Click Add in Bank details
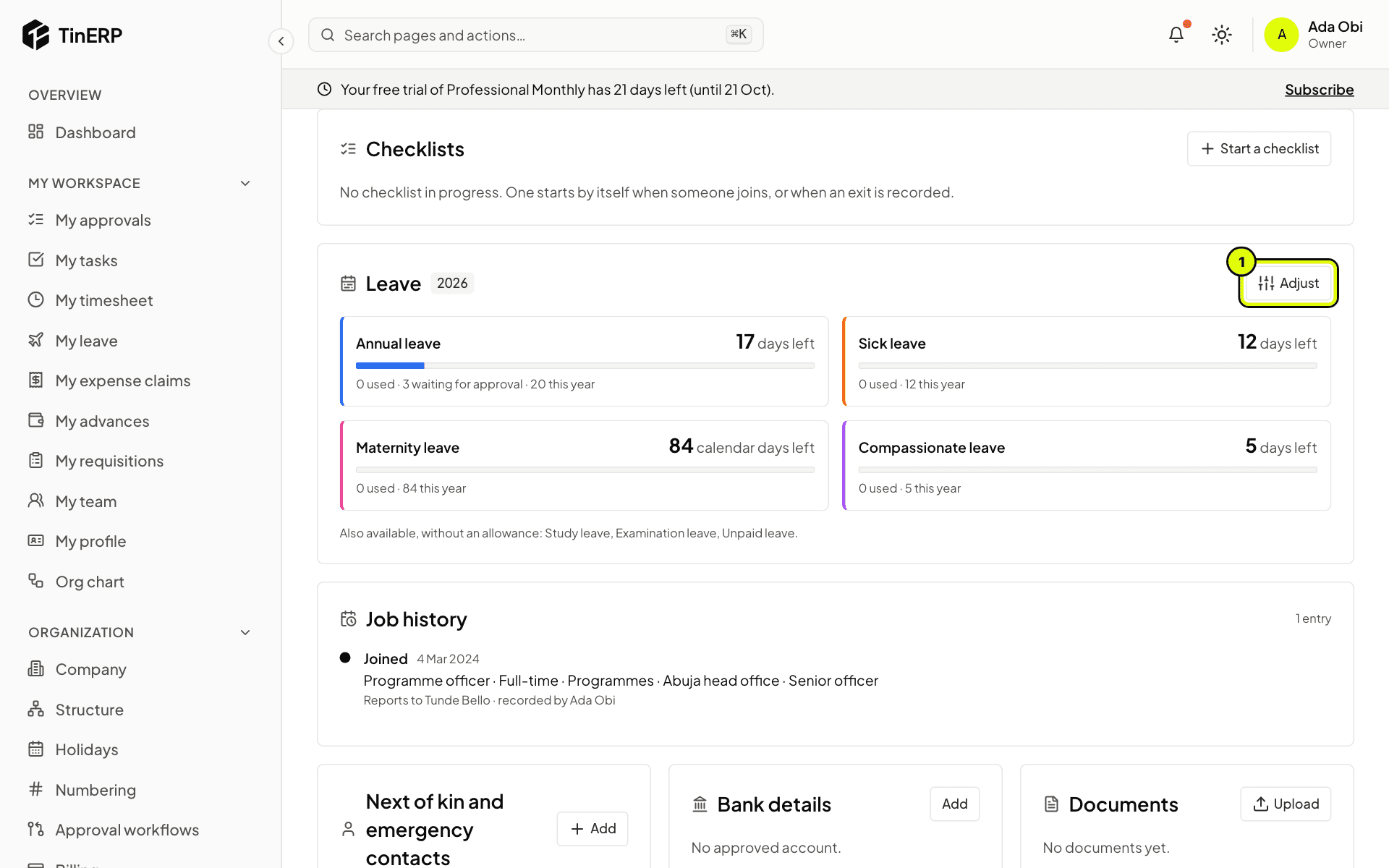 955,804
